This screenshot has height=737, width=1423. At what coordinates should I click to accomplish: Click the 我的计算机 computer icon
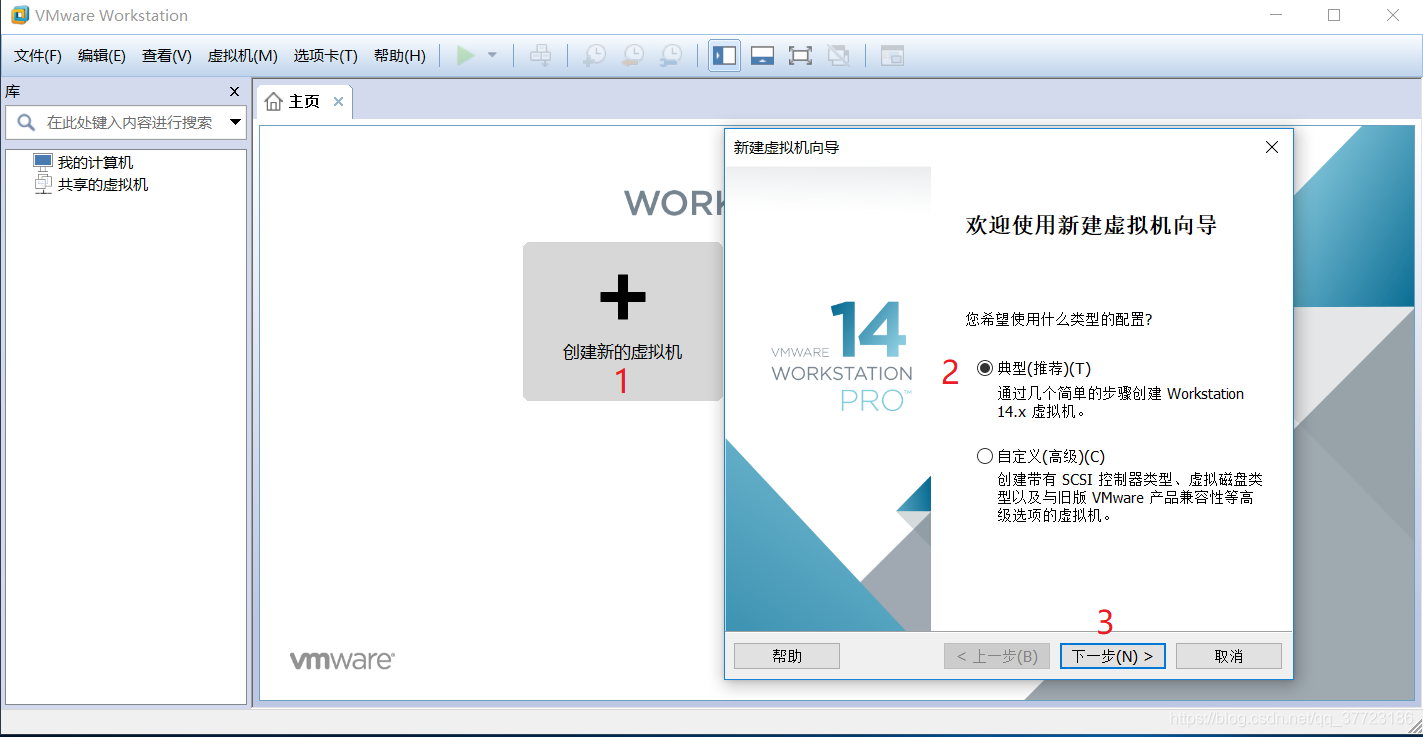tap(42, 162)
